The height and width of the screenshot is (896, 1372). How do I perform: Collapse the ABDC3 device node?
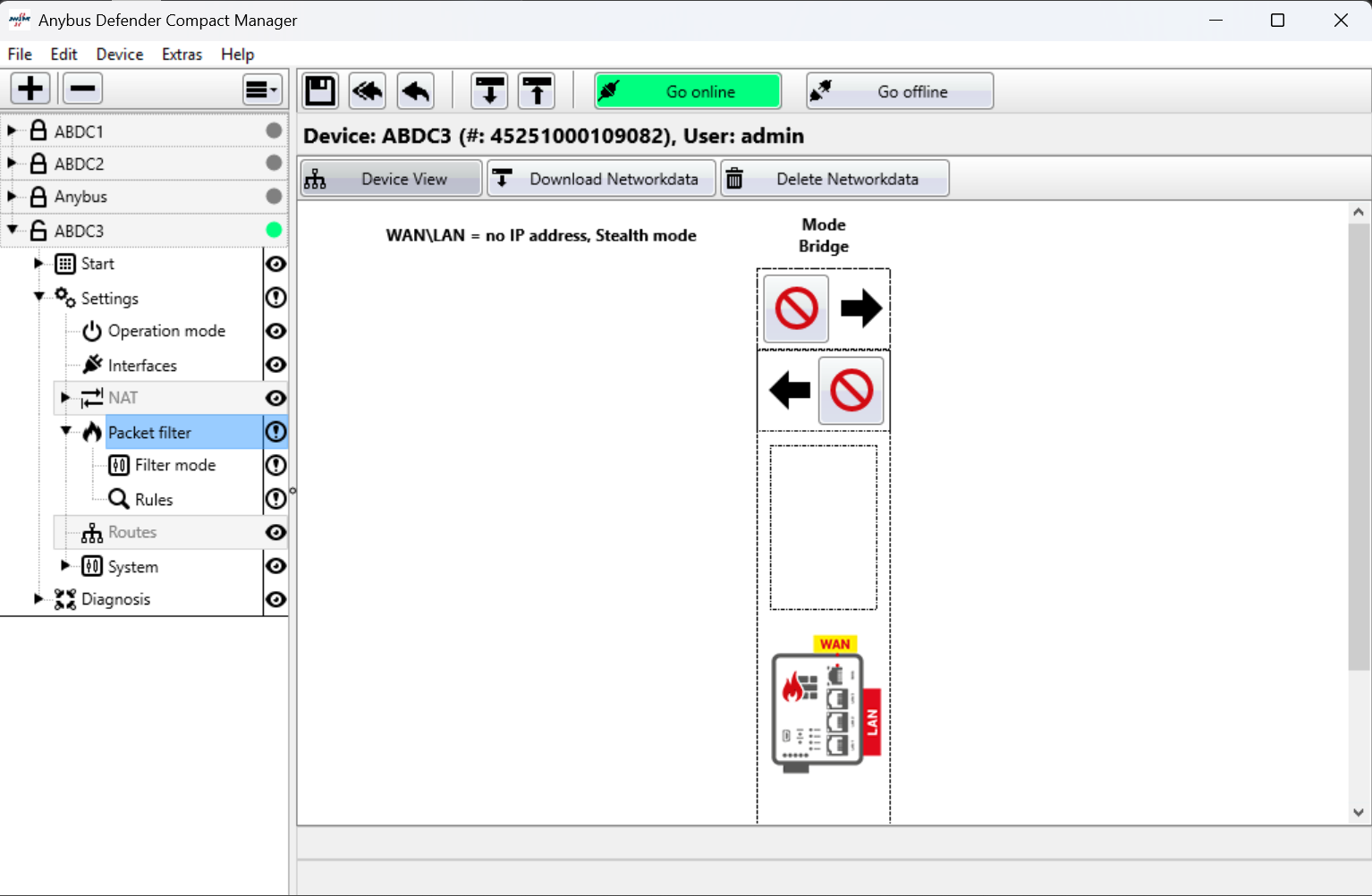(x=12, y=230)
